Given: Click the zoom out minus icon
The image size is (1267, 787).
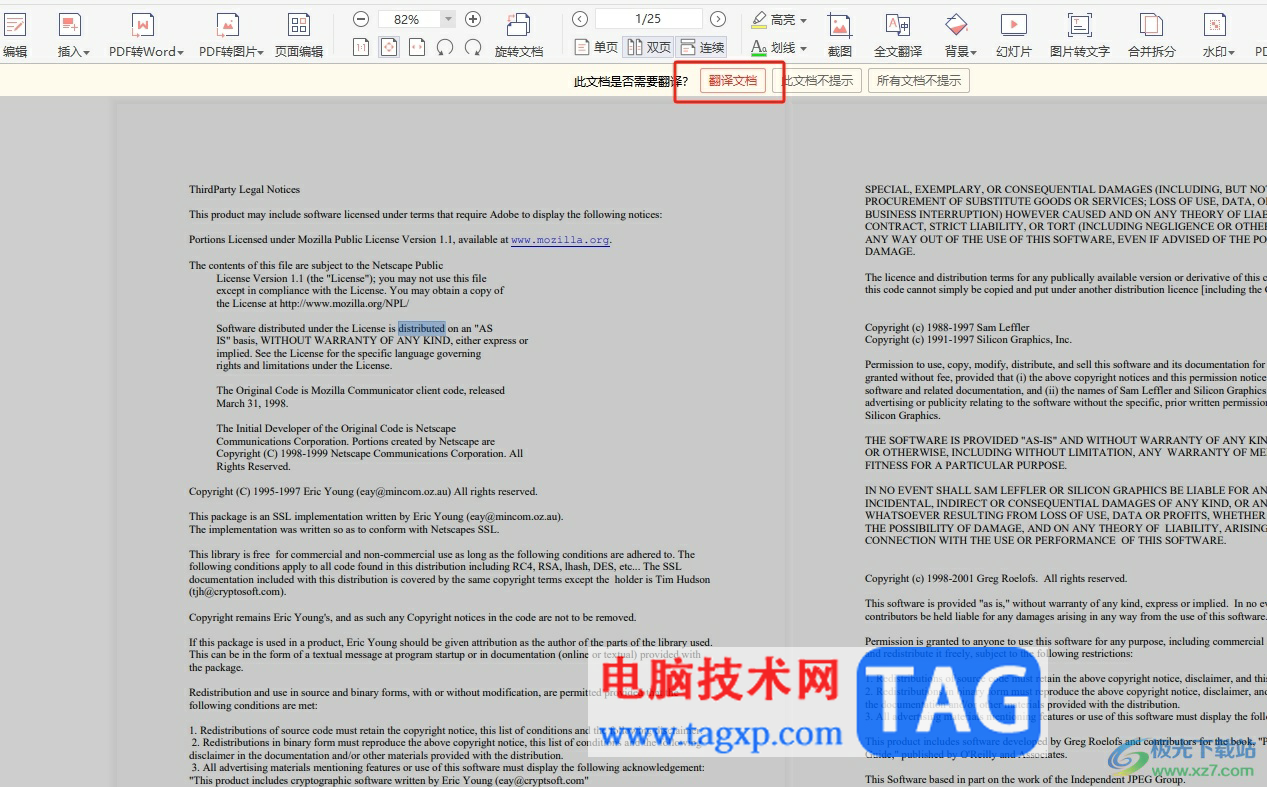Looking at the screenshot, I should [361, 19].
